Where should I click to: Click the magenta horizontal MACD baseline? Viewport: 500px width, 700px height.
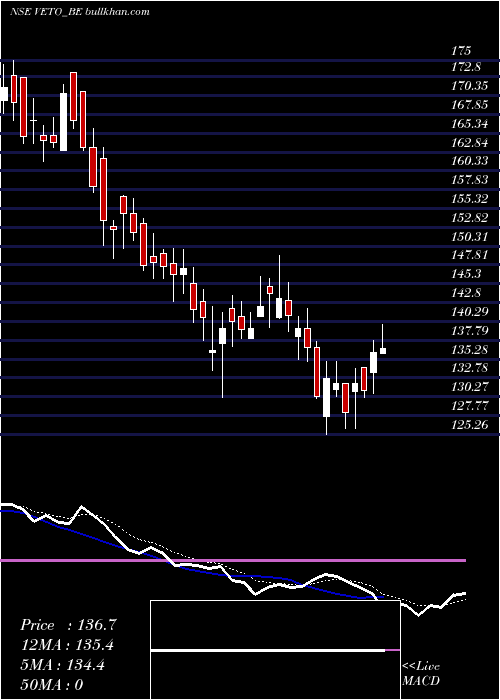tap(233, 560)
